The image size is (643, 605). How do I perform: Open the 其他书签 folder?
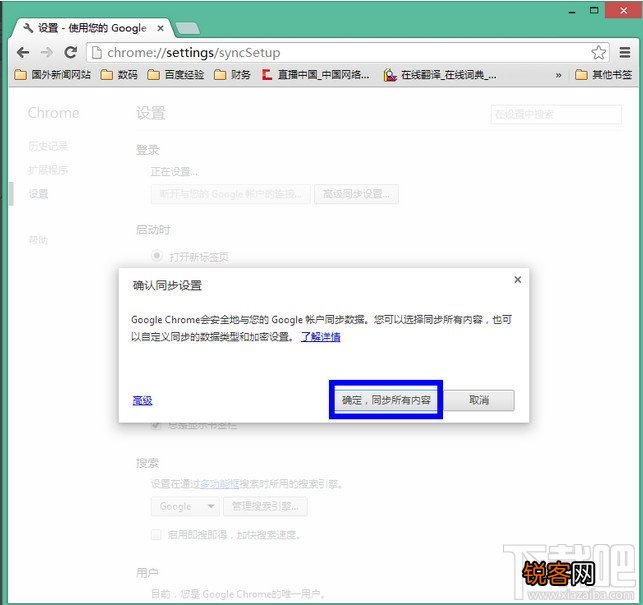604,75
